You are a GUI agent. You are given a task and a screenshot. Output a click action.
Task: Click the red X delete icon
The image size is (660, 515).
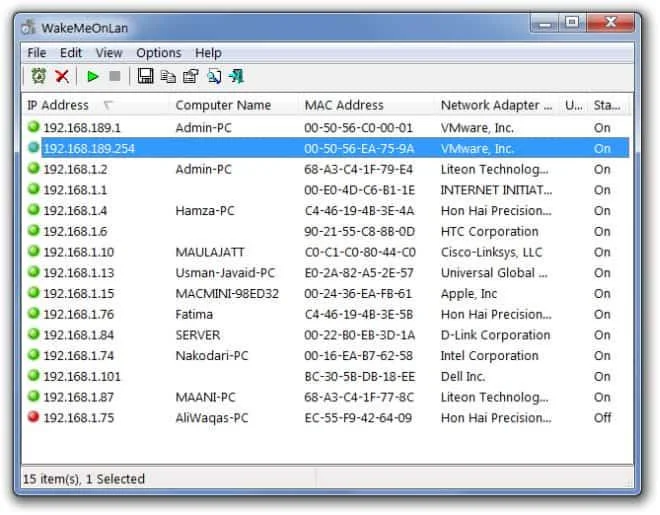coord(62,76)
